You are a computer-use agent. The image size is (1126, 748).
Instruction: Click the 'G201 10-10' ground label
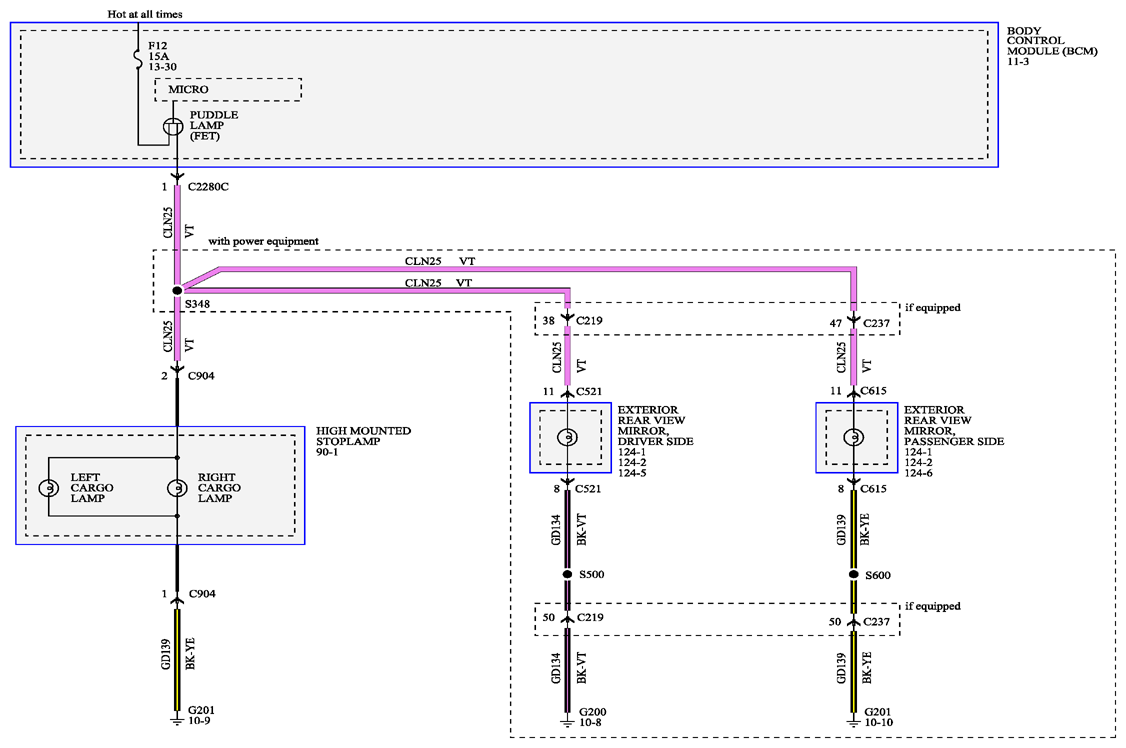coord(879,717)
